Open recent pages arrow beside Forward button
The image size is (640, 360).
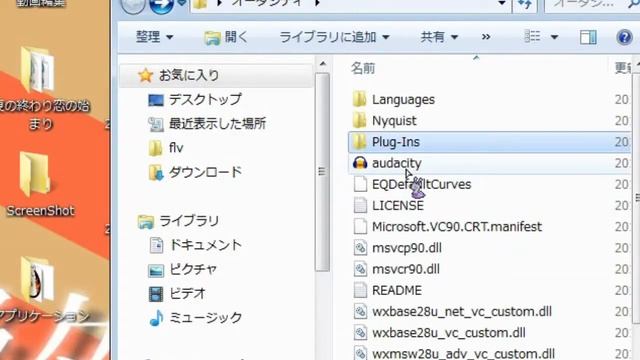pyautogui.click(x=182, y=3)
